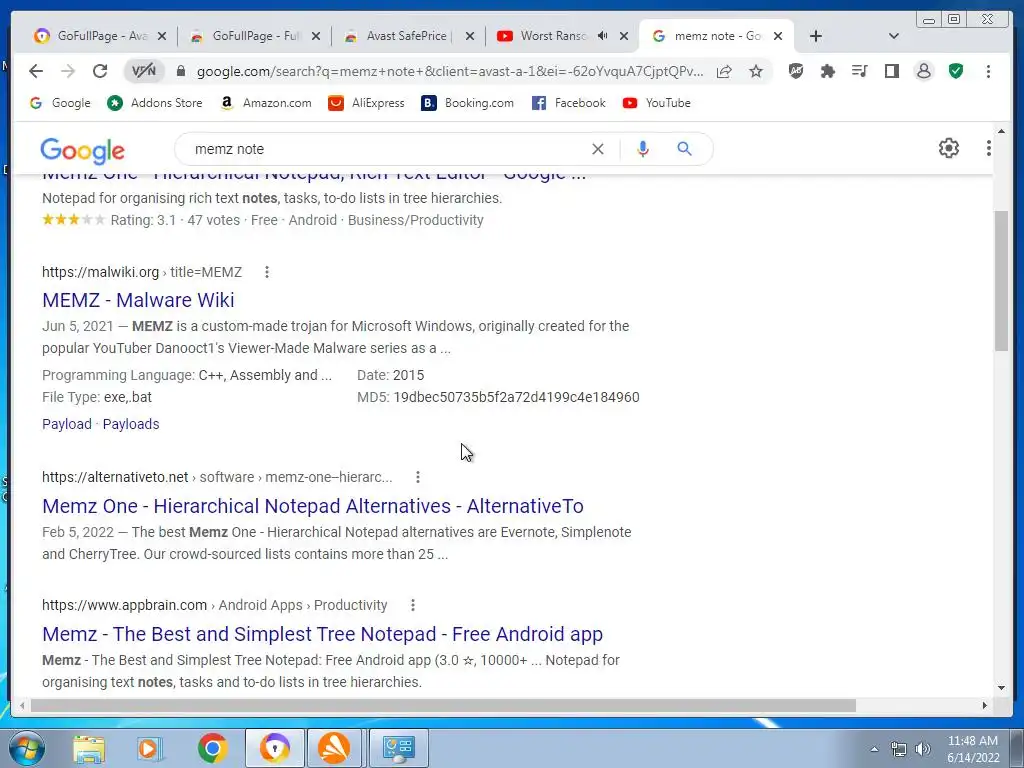Viewport: 1024px width, 768px height.
Task: Open the media controls playlist icon
Action: pyautogui.click(x=859, y=71)
